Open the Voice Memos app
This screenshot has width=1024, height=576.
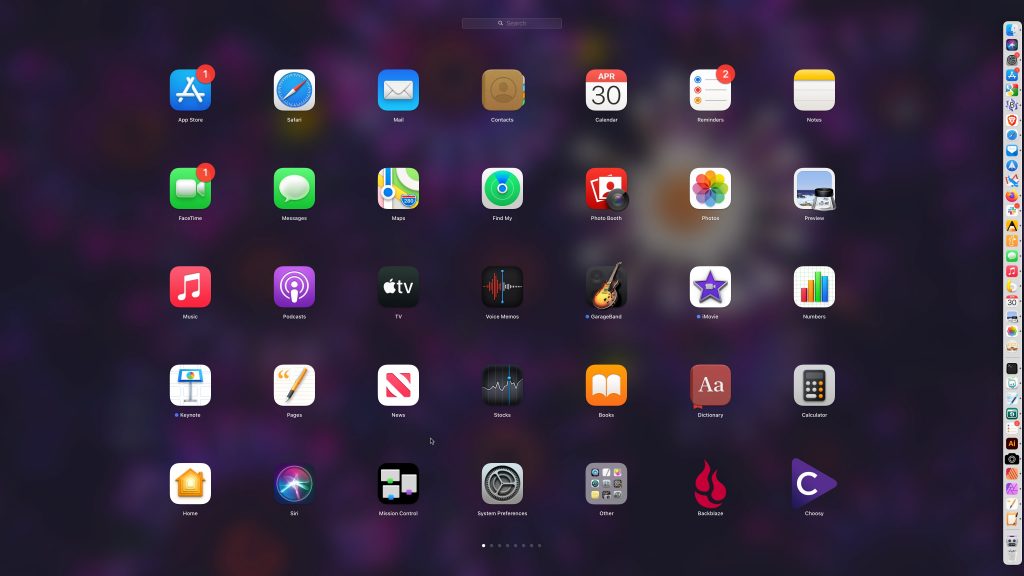[x=502, y=287]
